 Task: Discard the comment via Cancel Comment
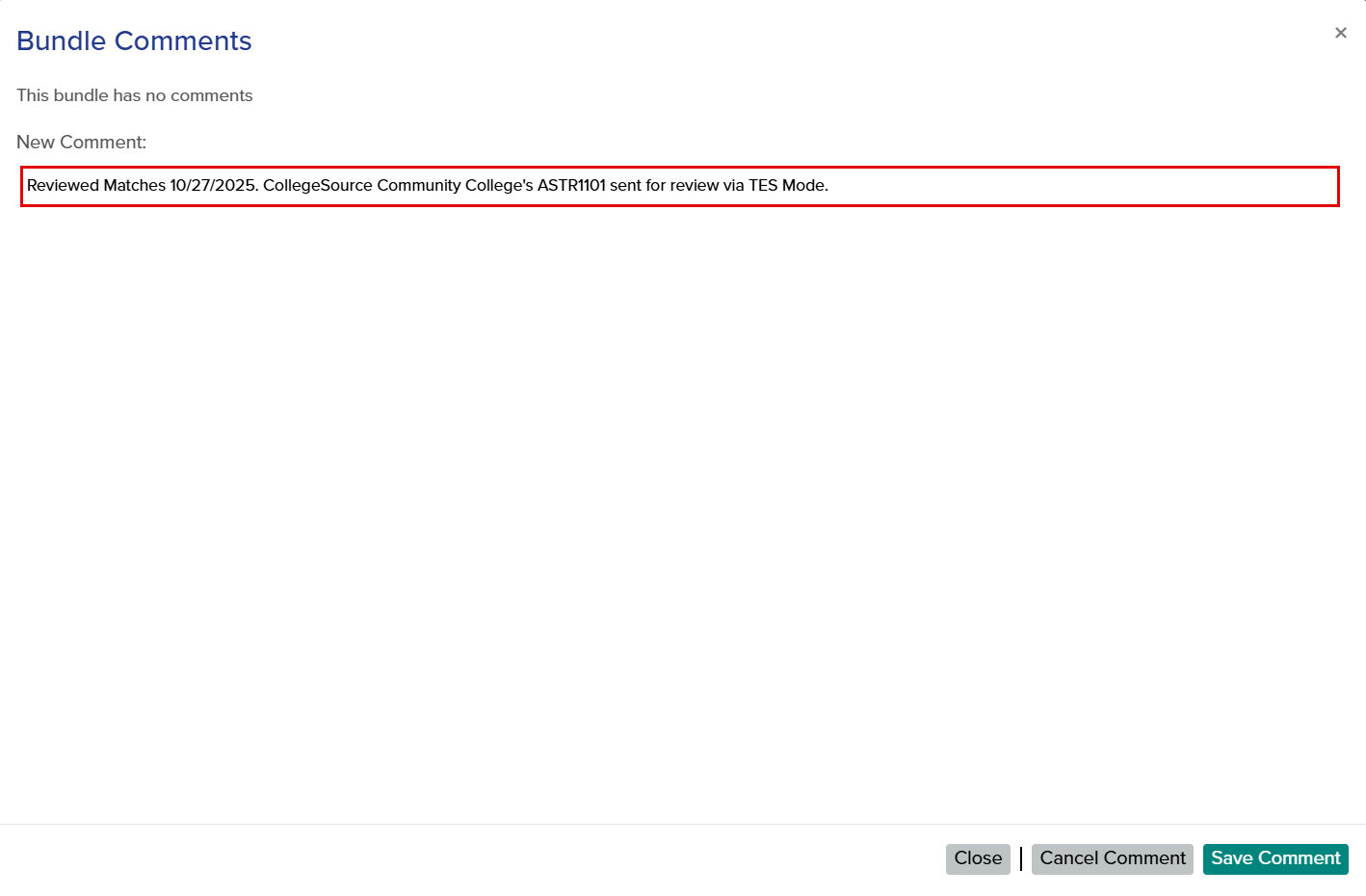click(1112, 858)
